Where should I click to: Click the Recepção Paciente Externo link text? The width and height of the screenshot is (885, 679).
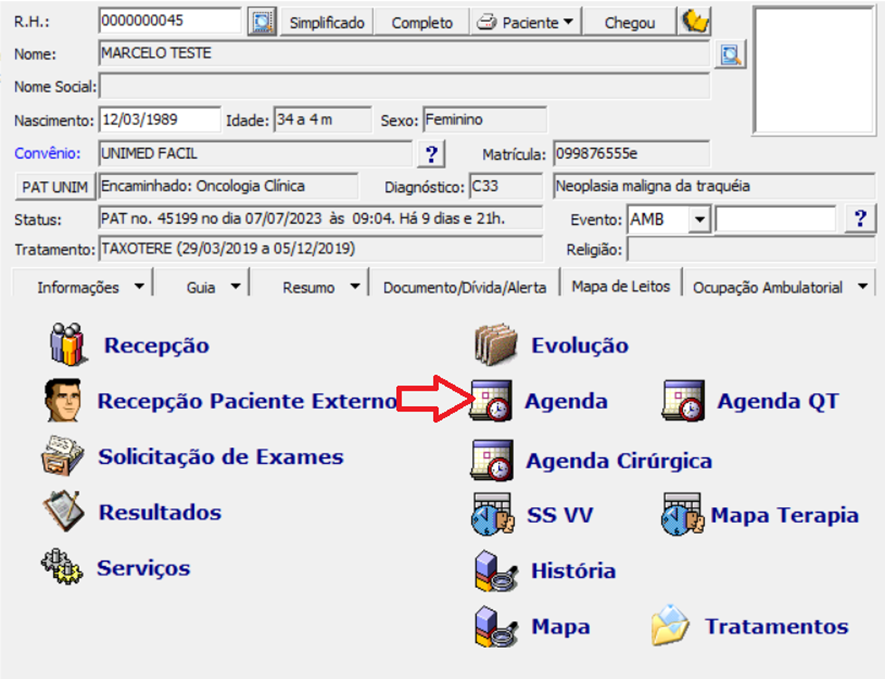pos(247,401)
